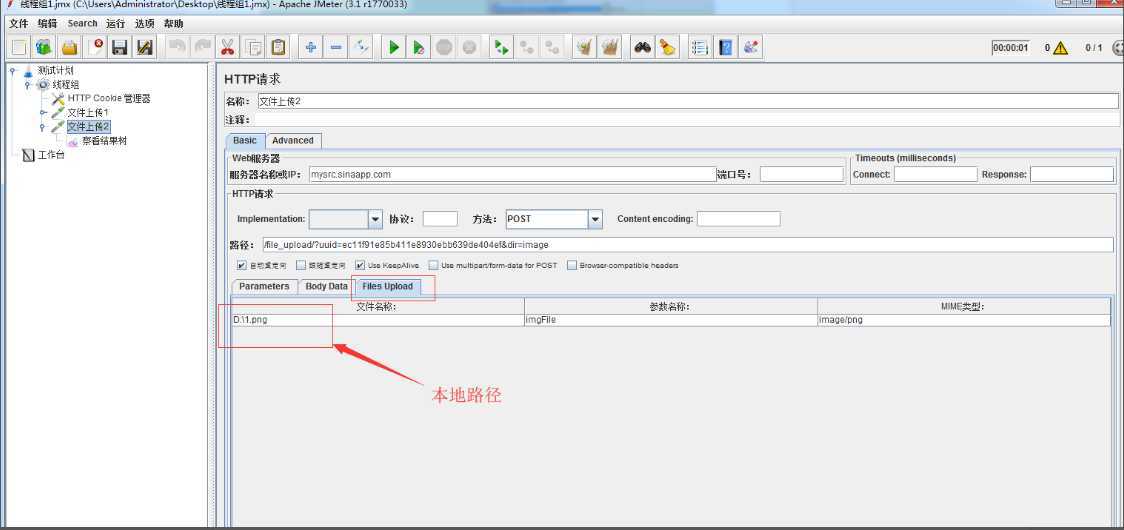Viewport: 1124px width, 530px height.
Task: Open the Implementation dropdown
Action: point(376,219)
